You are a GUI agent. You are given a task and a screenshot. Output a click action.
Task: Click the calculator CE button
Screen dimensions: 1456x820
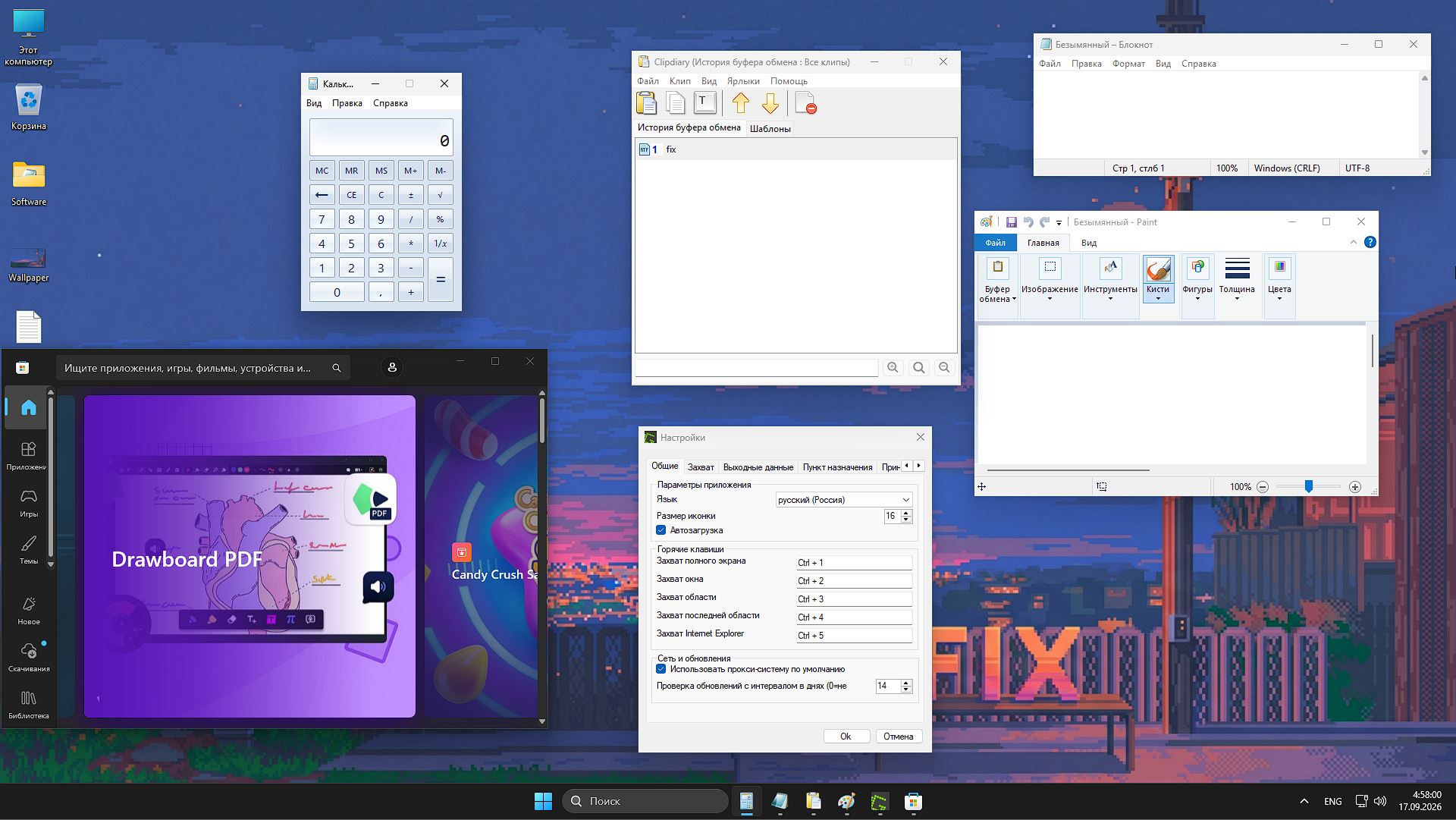coord(351,195)
